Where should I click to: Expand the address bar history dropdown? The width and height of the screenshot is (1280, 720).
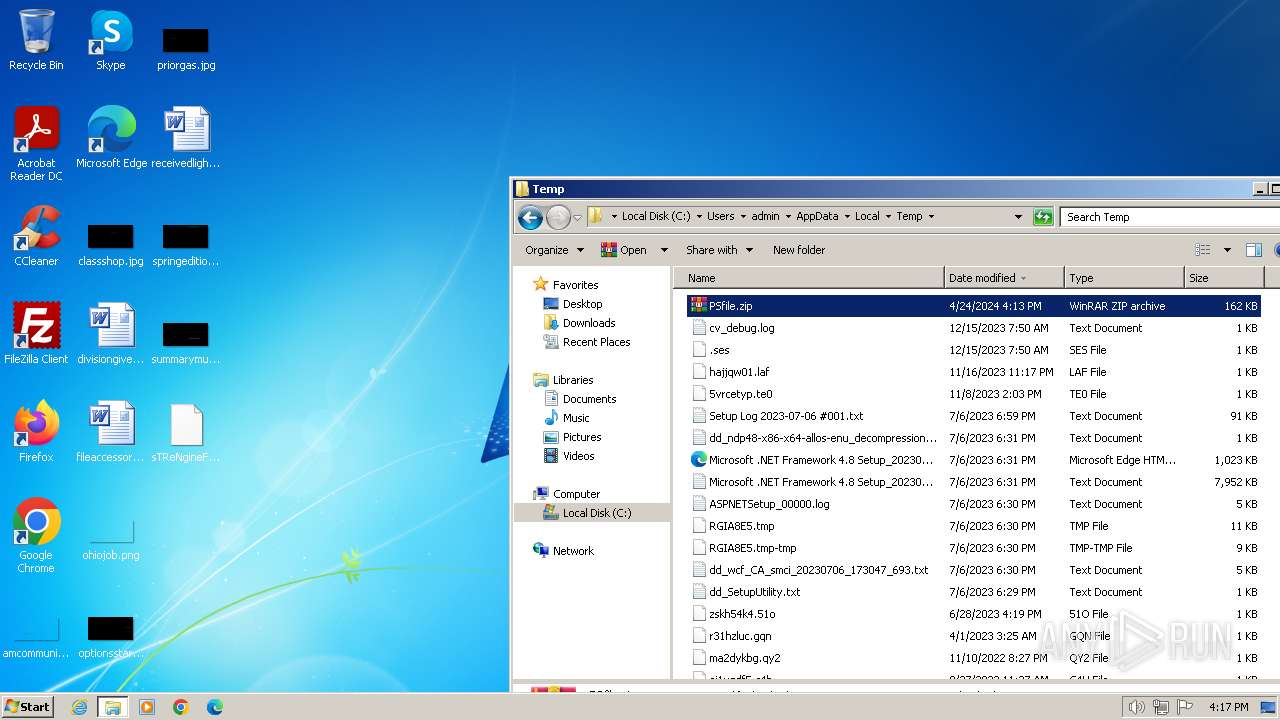[x=1018, y=216]
